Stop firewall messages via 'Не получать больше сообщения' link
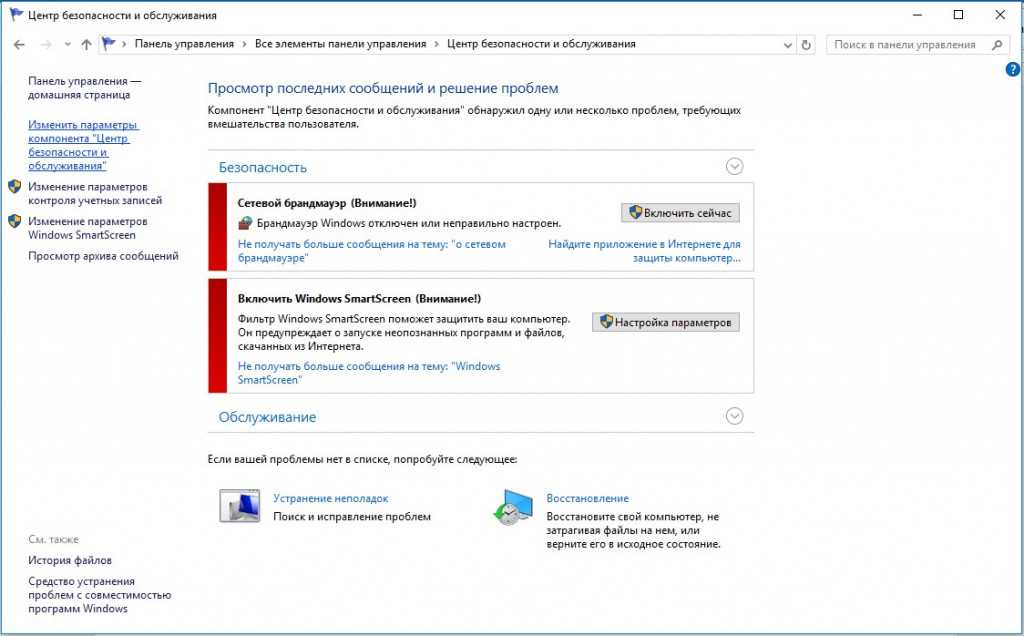Image resolution: width=1024 pixels, height=636 pixels. (x=372, y=251)
